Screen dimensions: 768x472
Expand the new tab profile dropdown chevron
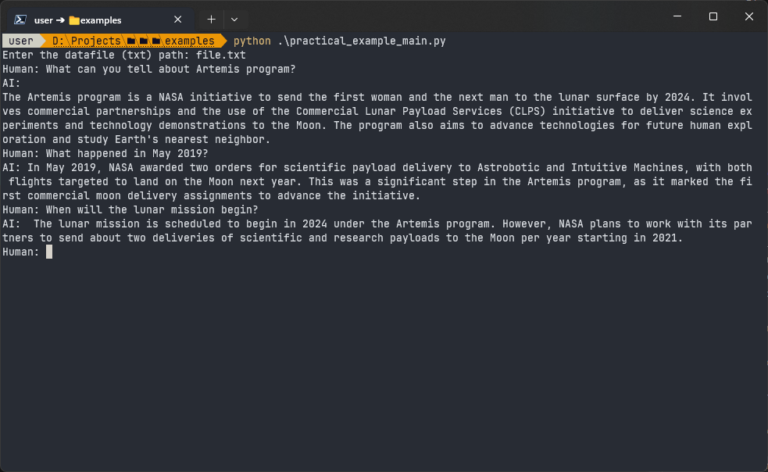click(x=234, y=19)
